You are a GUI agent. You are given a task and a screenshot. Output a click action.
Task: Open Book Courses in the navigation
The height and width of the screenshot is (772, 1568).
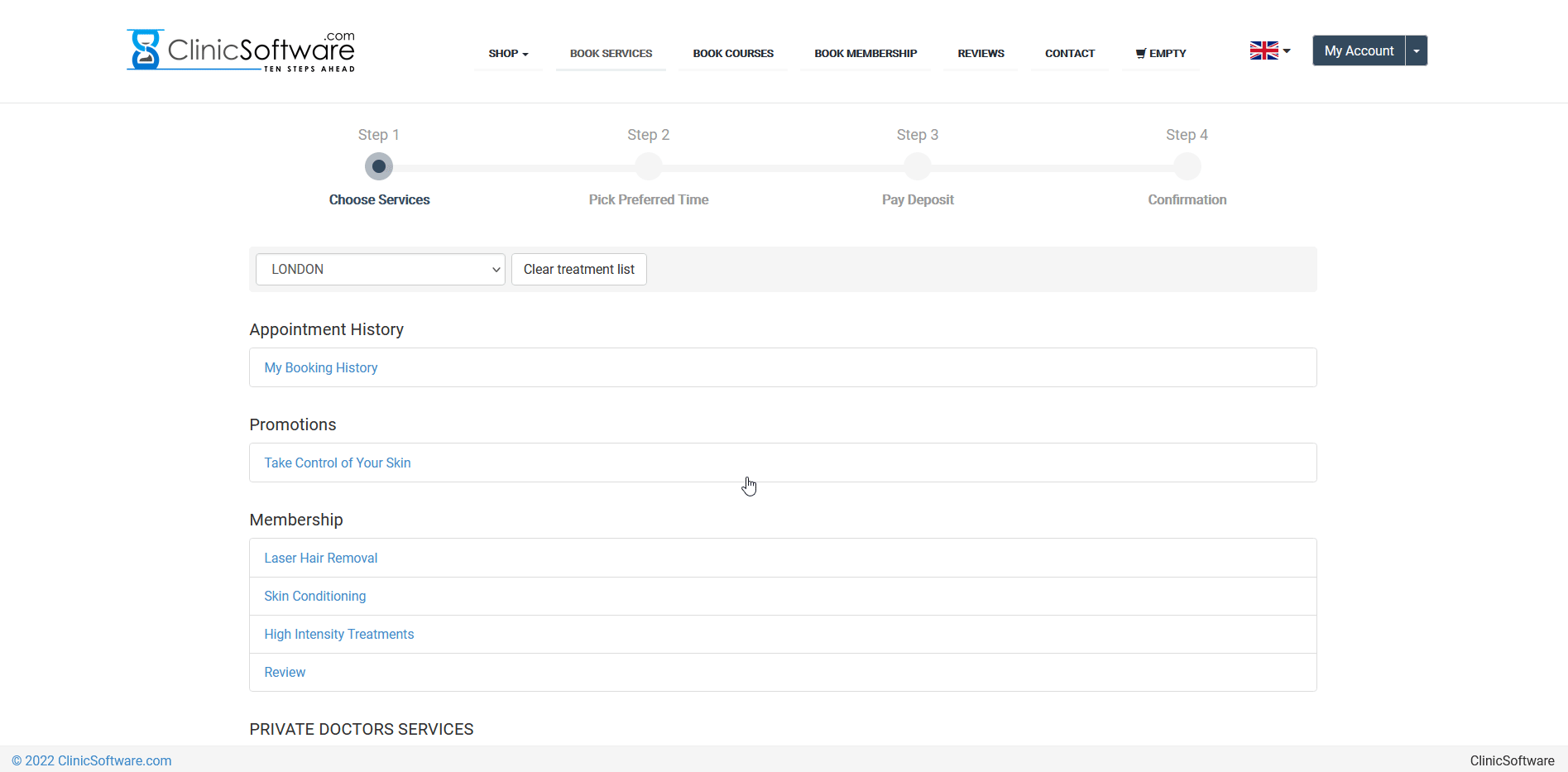click(x=733, y=54)
